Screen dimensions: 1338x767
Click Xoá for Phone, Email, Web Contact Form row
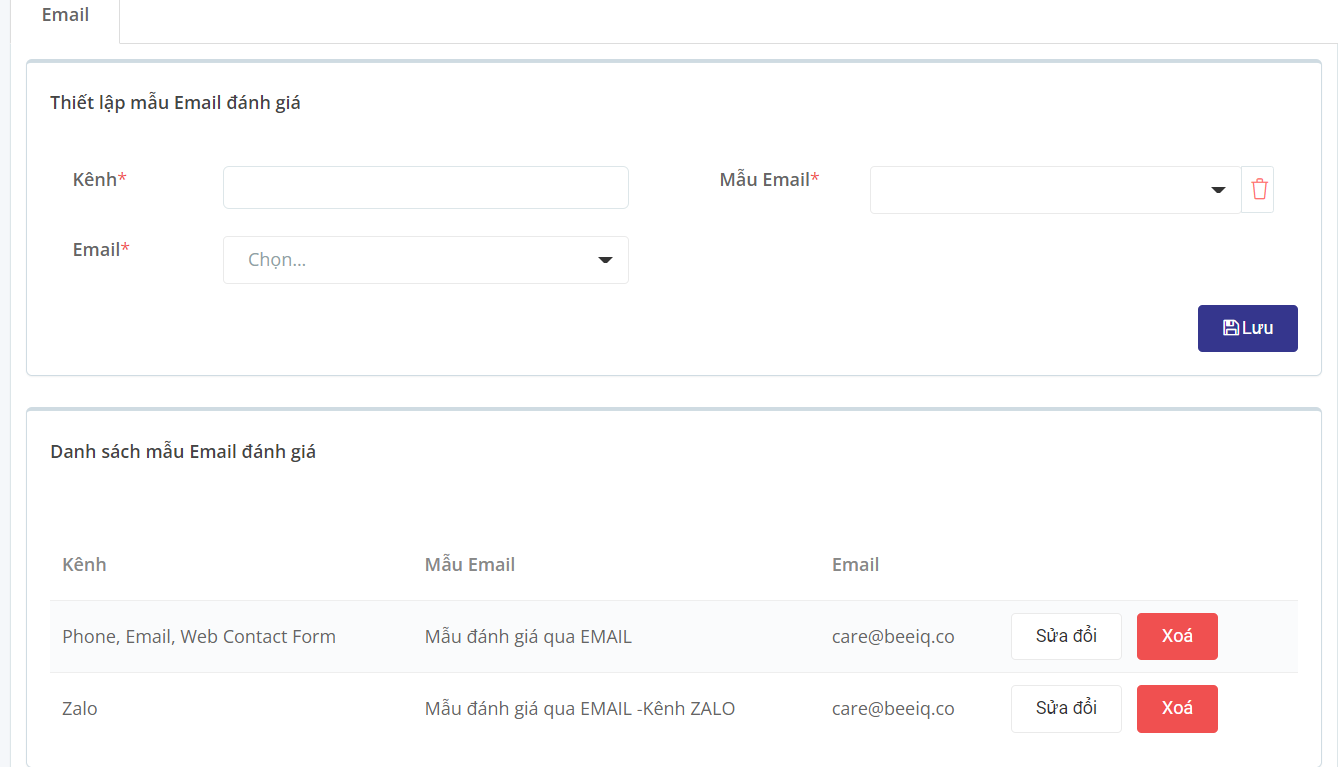point(1177,636)
